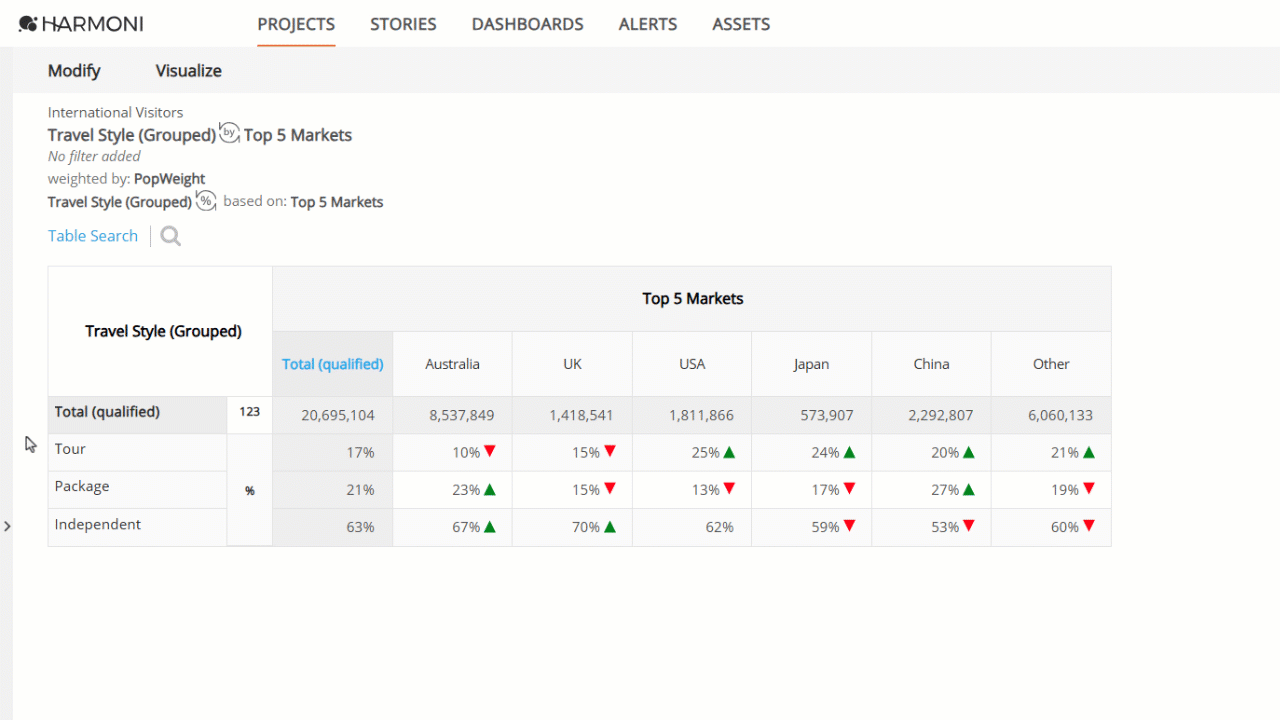Click red down arrow beside Other Independent 60%
1280x720 pixels.
point(1089,527)
